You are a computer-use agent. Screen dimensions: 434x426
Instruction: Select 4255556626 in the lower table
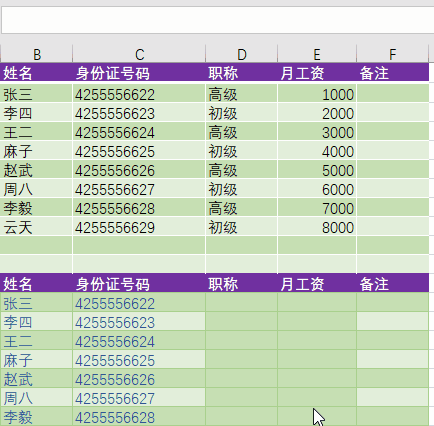point(139,378)
